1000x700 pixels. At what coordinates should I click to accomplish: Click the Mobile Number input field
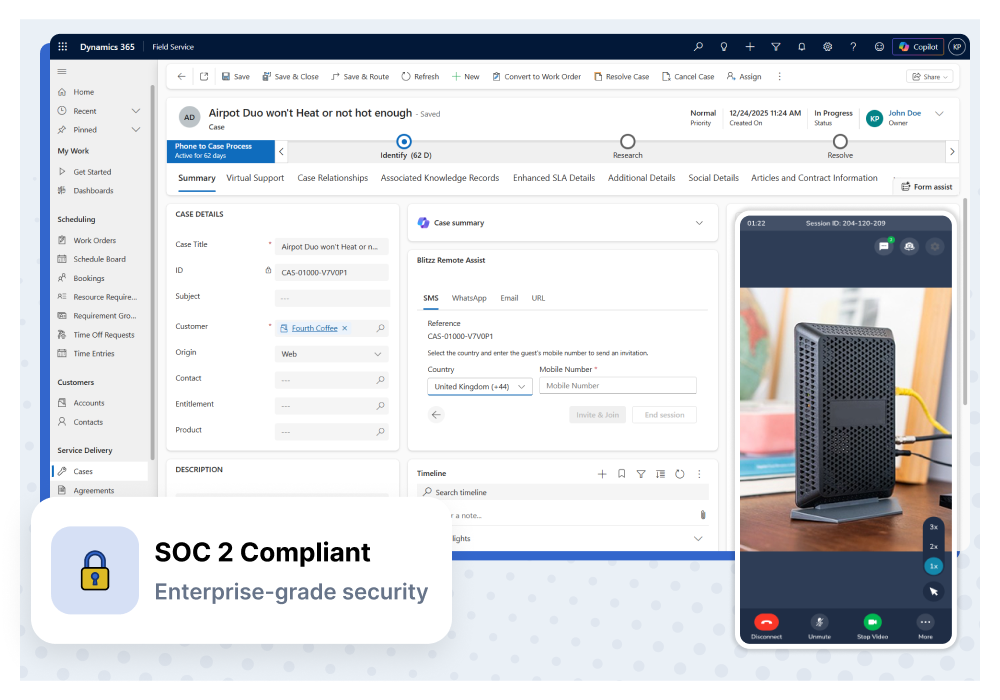(617, 386)
